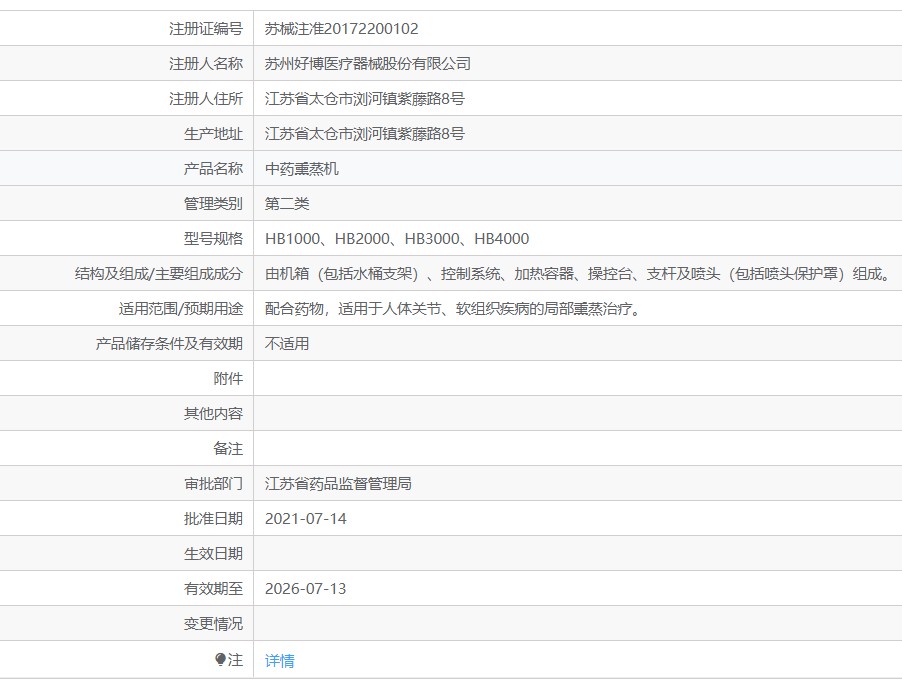
Task: Click the 结构及组成 description text
Action: [x=578, y=274]
